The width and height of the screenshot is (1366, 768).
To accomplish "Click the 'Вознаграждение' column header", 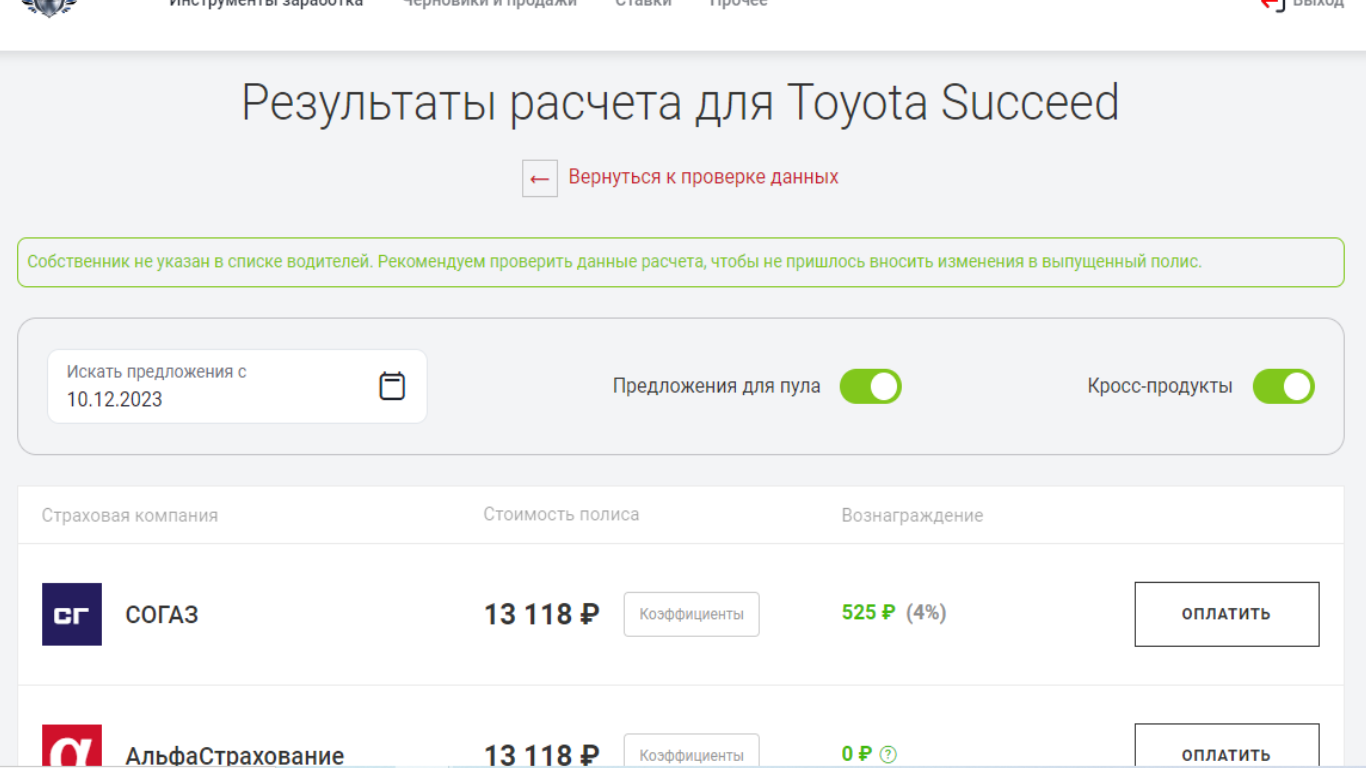I will click(x=912, y=516).
